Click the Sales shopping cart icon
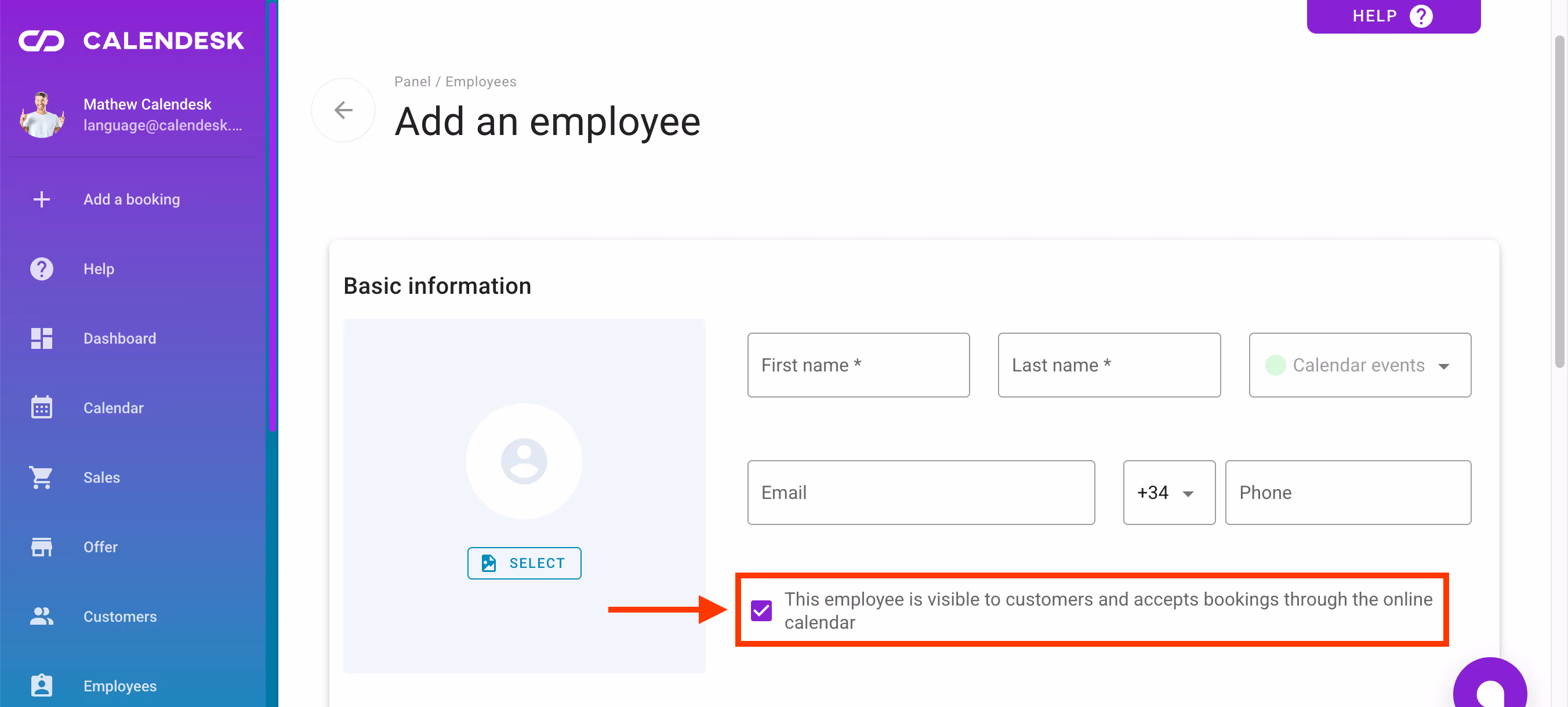Viewport: 1568px width, 707px height. click(41, 477)
